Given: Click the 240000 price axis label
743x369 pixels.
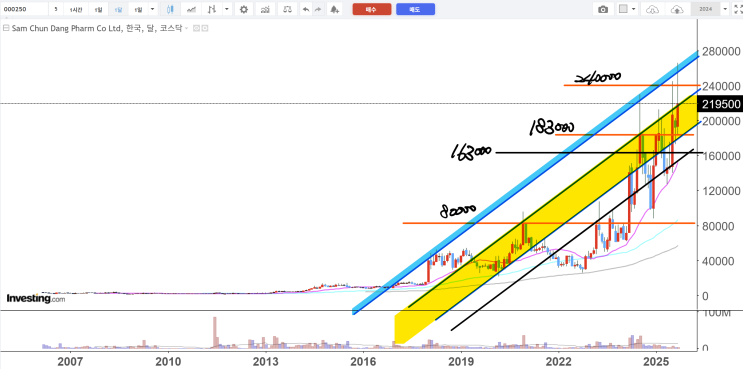Looking at the screenshot, I should (x=721, y=86).
